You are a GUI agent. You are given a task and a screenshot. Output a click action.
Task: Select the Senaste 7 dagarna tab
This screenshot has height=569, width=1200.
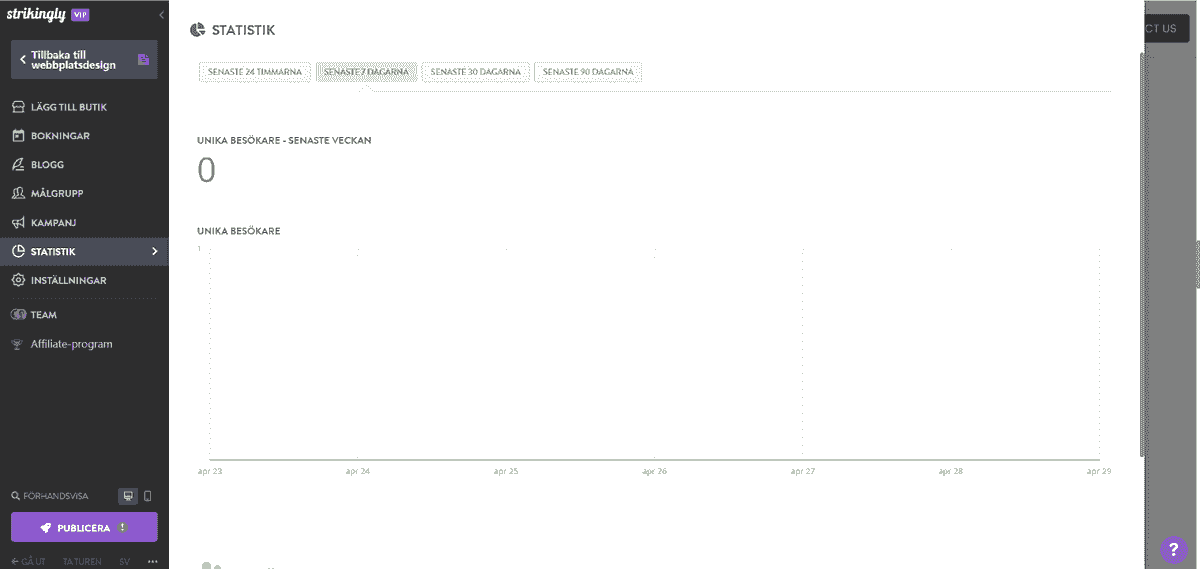[x=366, y=72]
